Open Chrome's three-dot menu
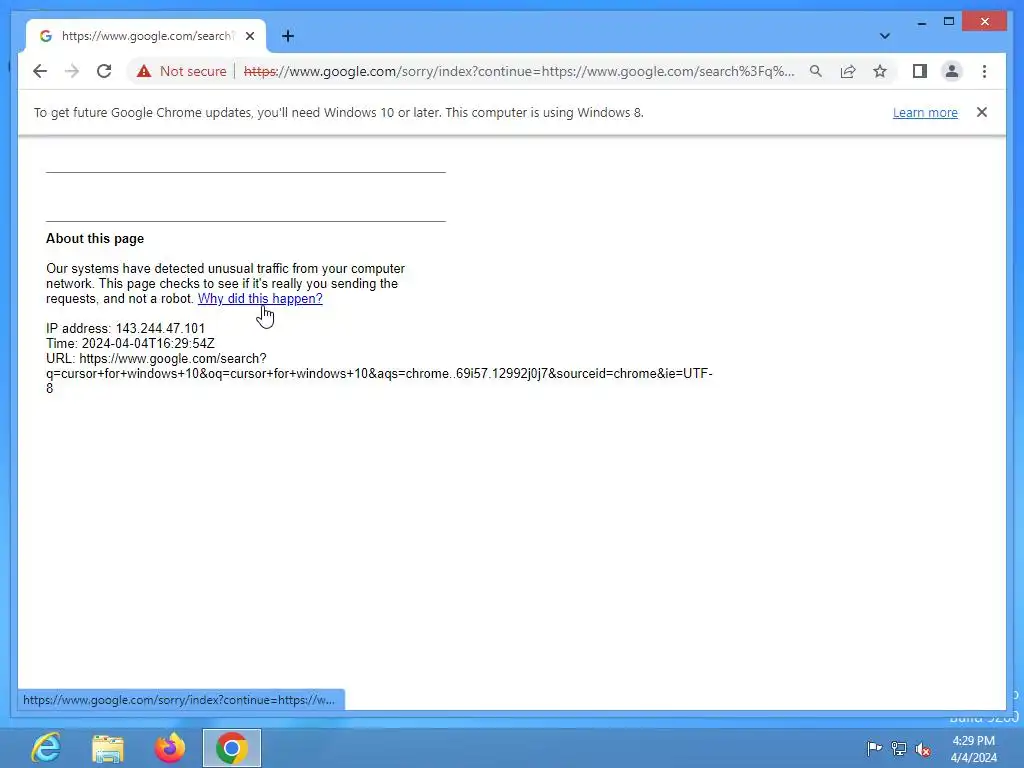 (984, 71)
